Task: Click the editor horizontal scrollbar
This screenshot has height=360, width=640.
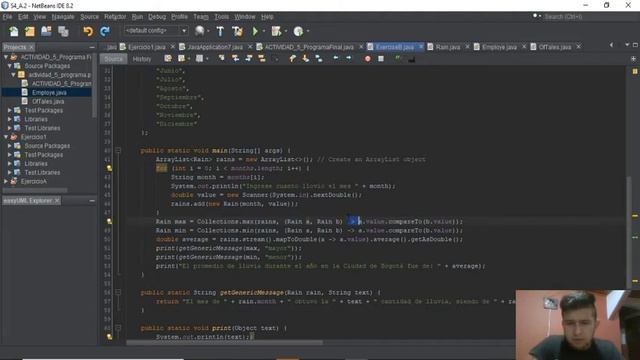Action: pos(224,342)
